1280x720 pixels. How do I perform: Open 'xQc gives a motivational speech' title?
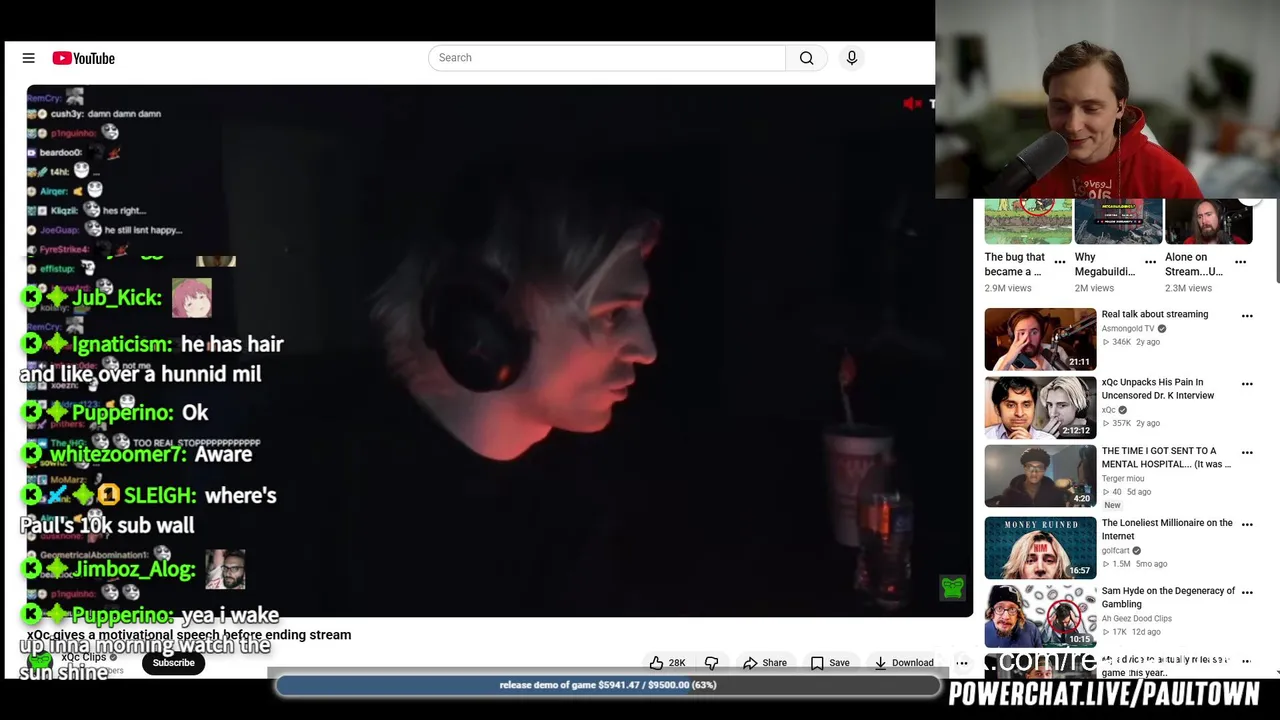pos(189,634)
